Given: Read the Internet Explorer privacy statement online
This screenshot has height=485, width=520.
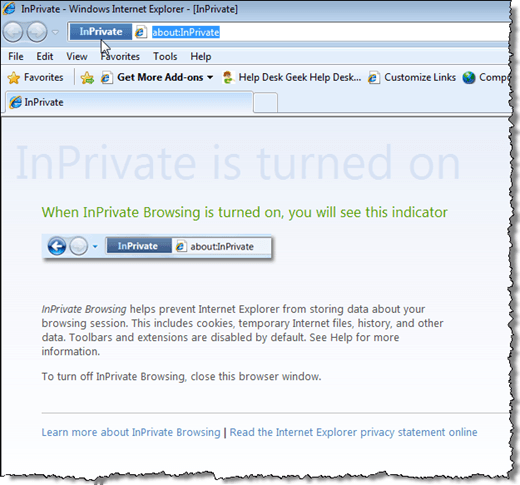Looking at the screenshot, I should click(x=353, y=432).
